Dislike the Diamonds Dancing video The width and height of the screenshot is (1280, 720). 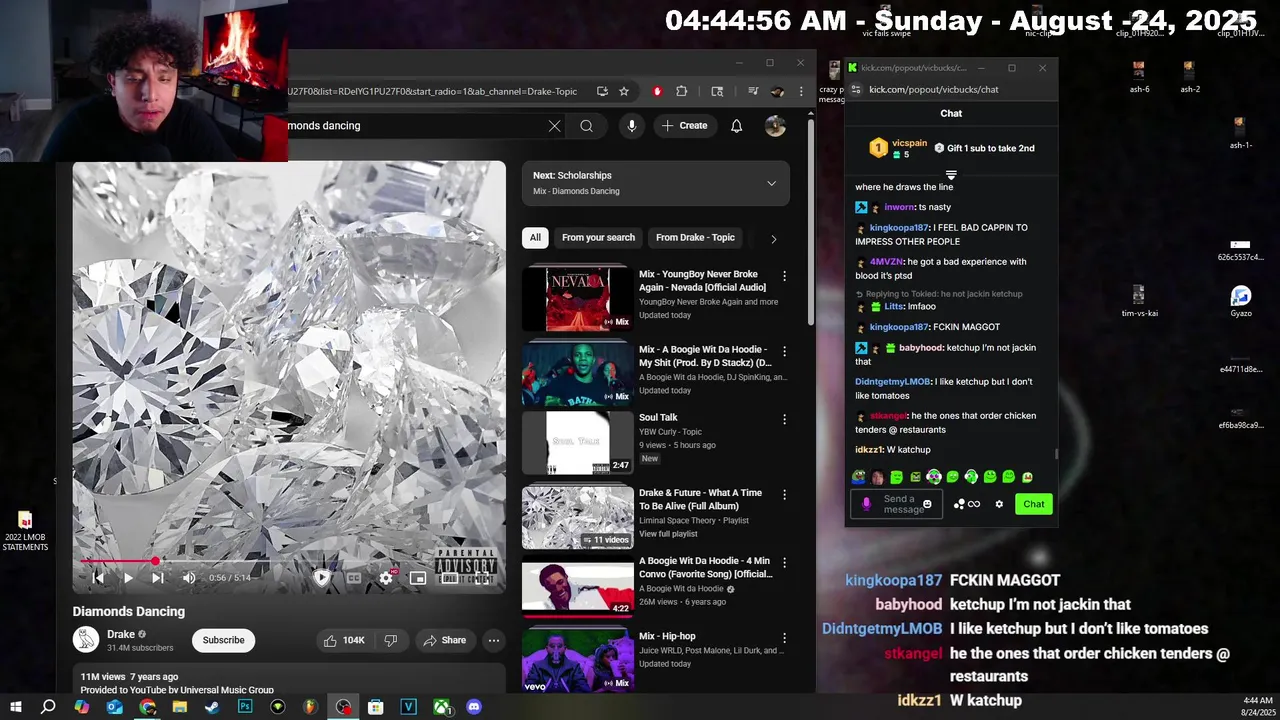[391, 640]
